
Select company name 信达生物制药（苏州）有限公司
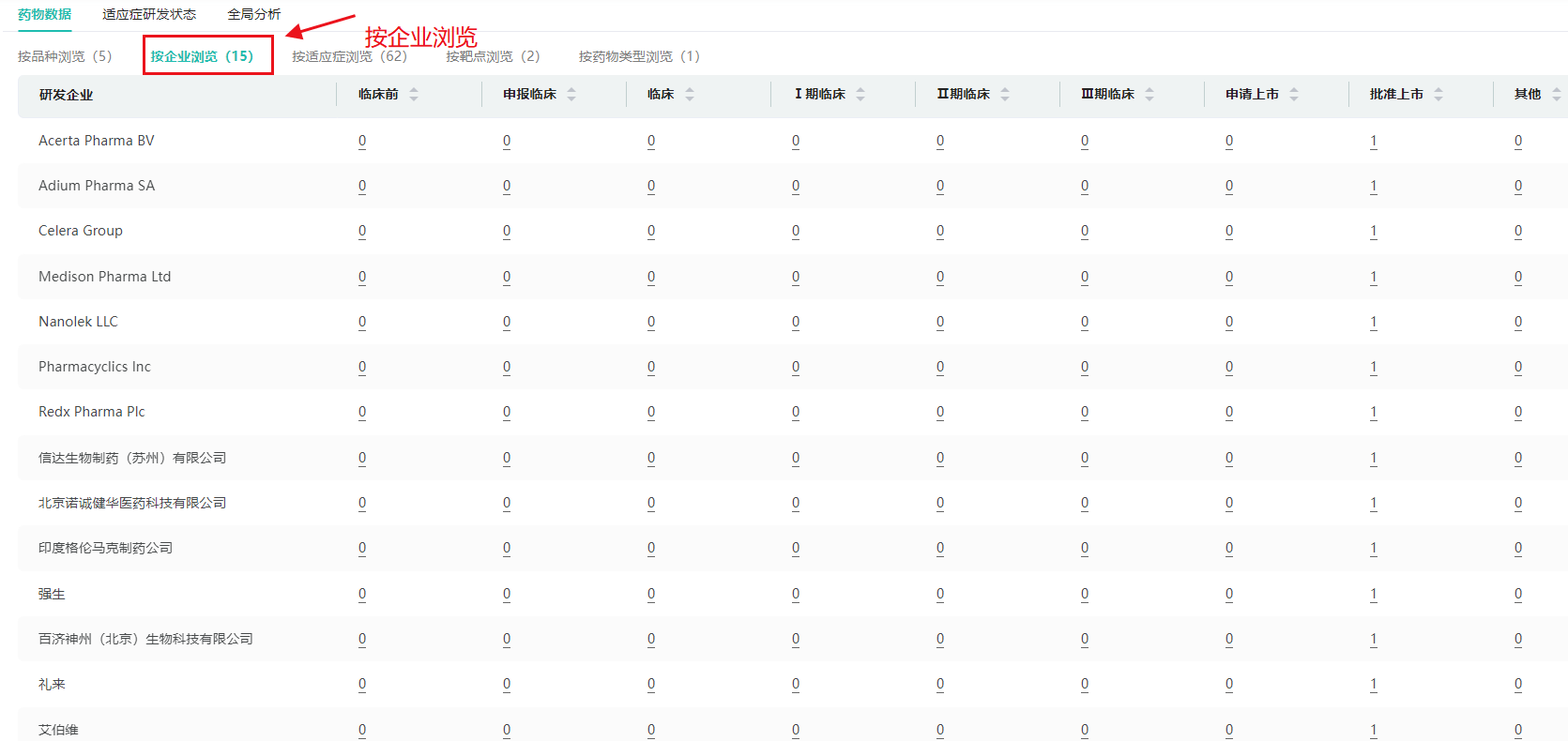(132, 458)
